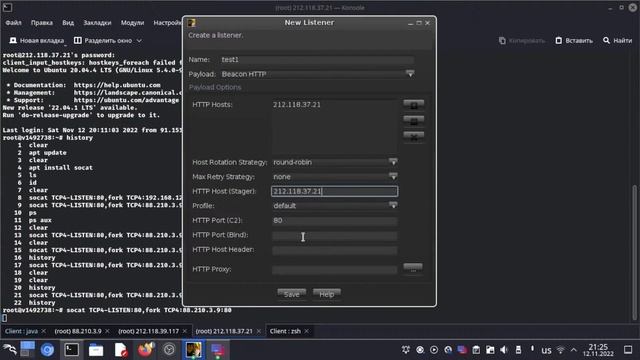Click the Help button in New Listener

coord(327,294)
